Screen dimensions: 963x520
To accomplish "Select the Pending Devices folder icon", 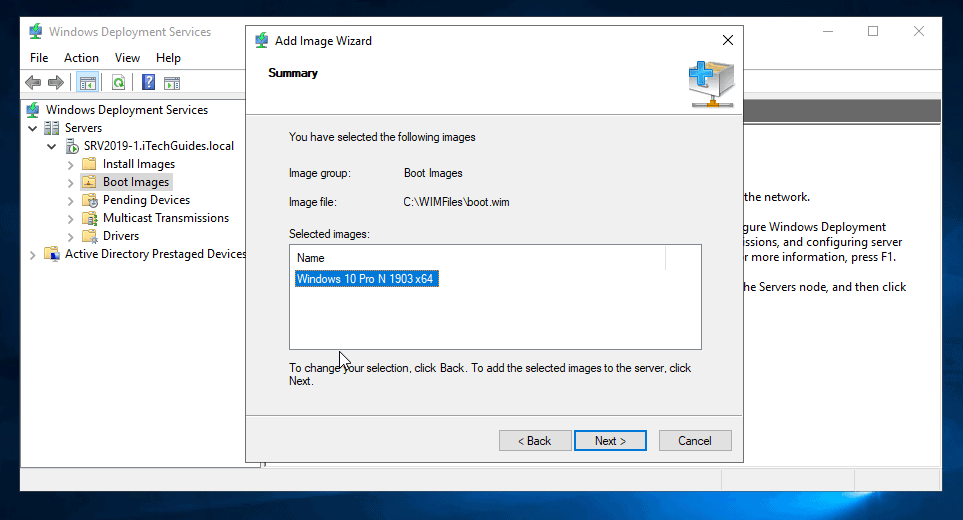I will pos(89,200).
